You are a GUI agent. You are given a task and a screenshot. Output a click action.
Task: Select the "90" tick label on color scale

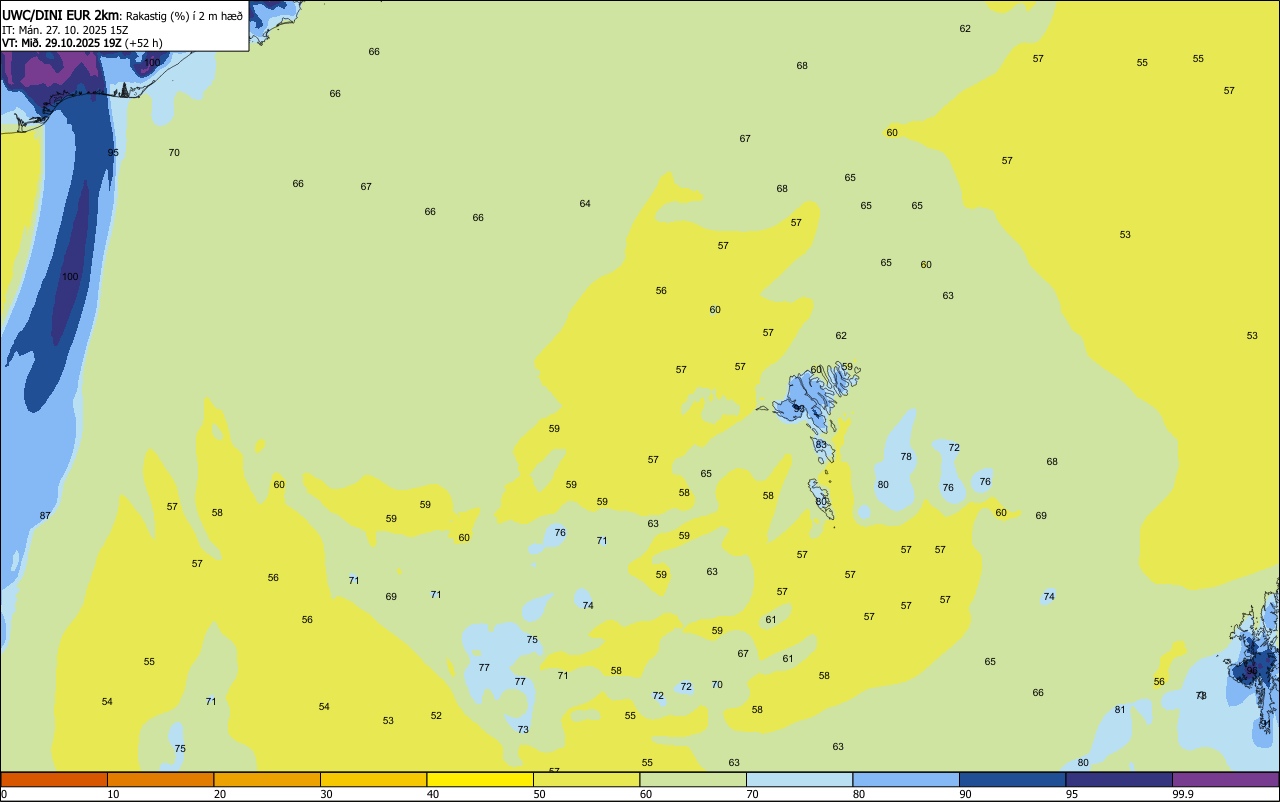(x=965, y=794)
